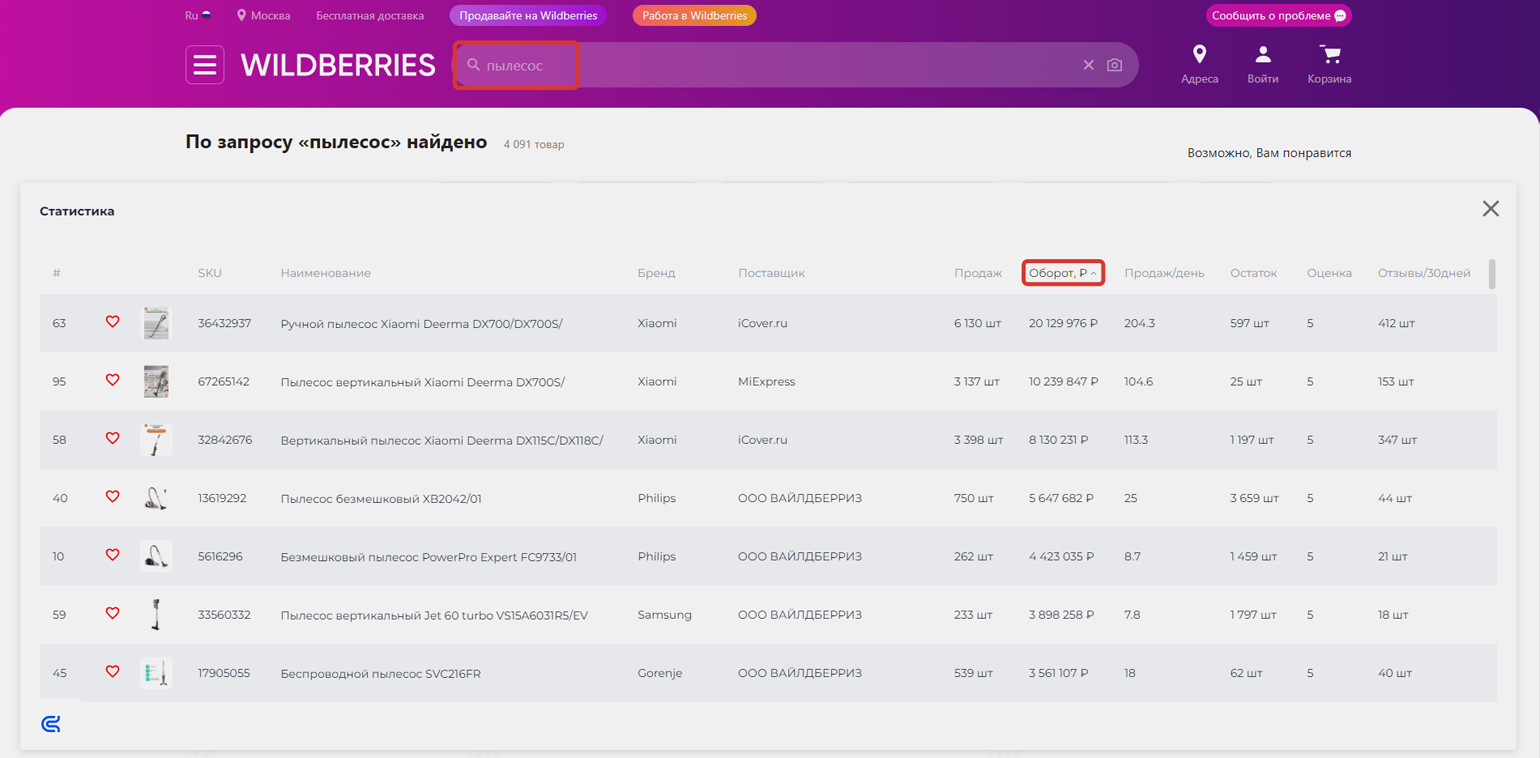
Task: Open thumbnail for Deerma DX115C/DX118C/
Action: (x=156, y=439)
